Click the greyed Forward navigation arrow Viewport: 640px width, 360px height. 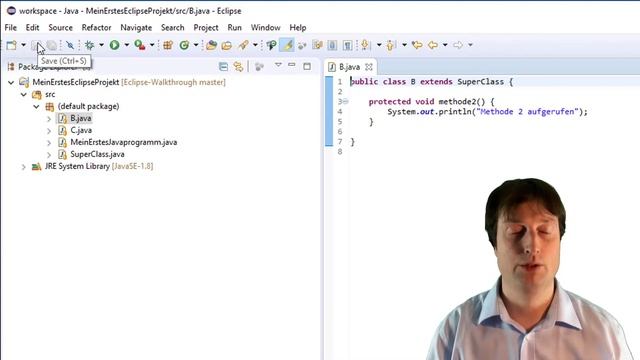(458, 45)
